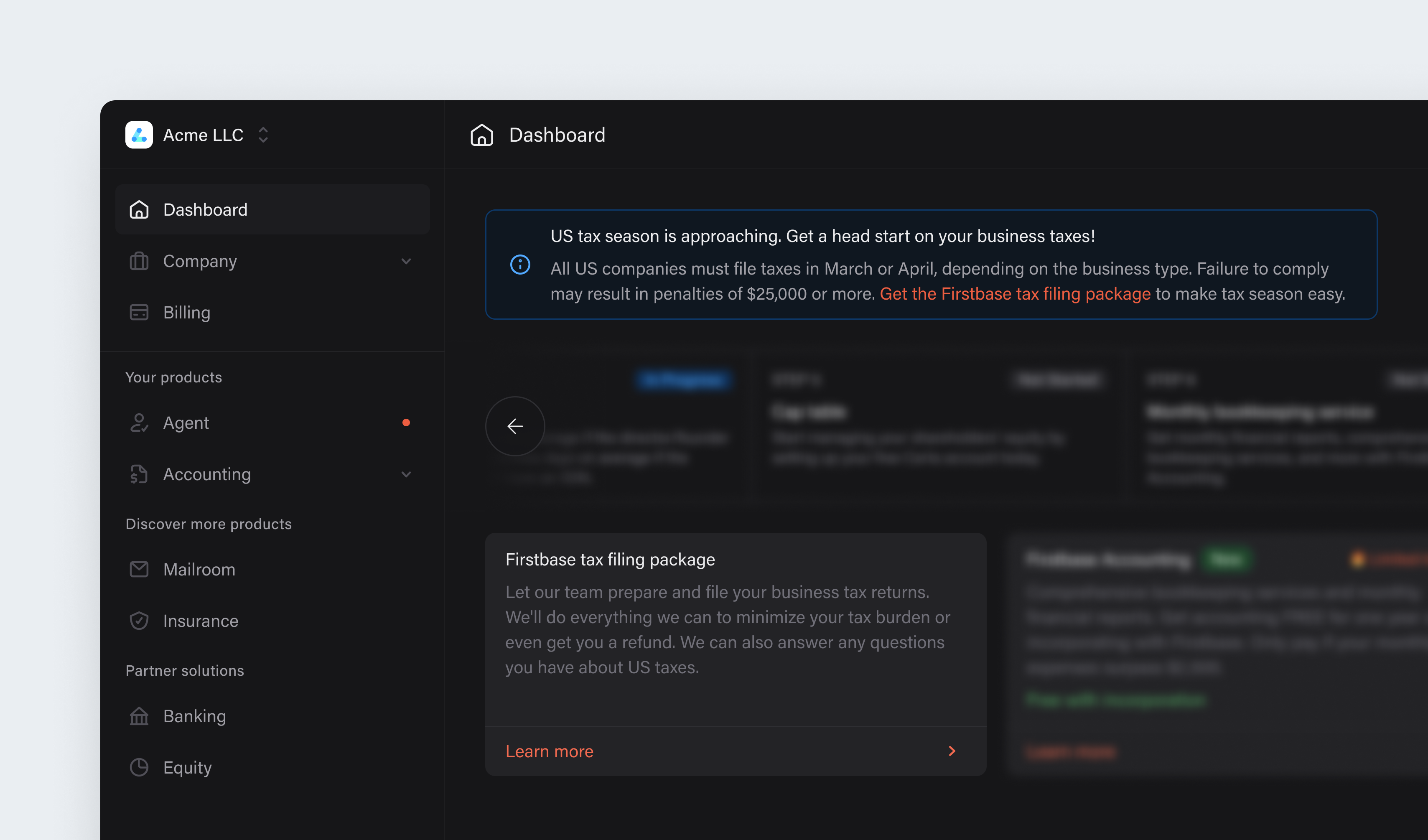The width and height of the screenshot is (1428, 840).
Task: Click the Insurance shield icon
Action: 139,621
